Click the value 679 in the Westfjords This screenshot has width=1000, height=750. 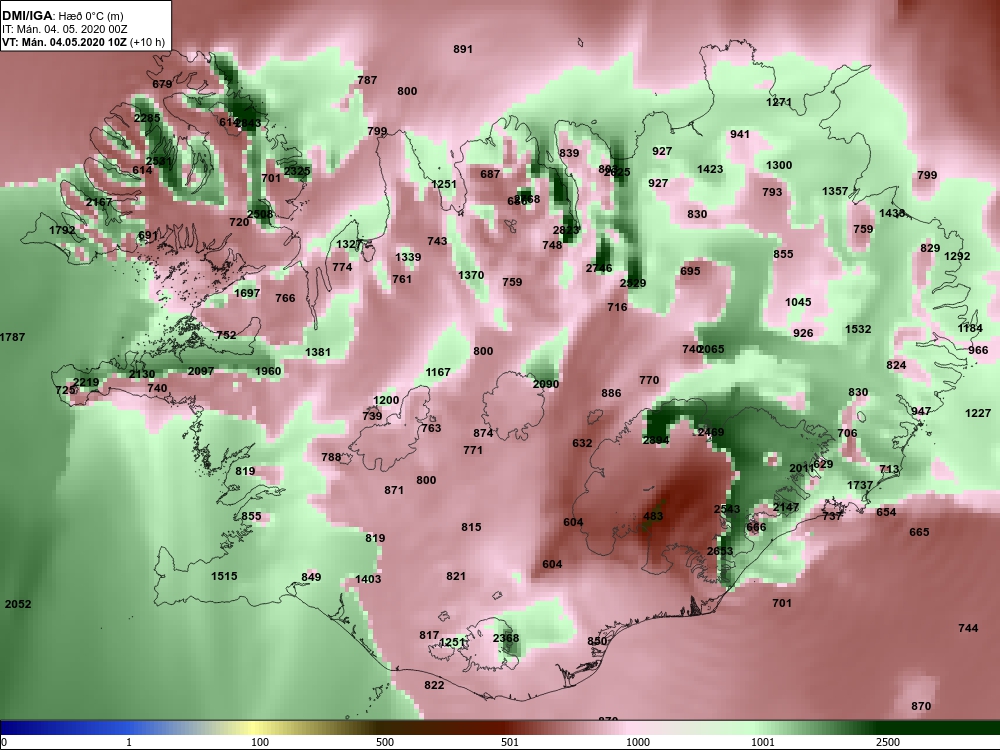[162, 84]
